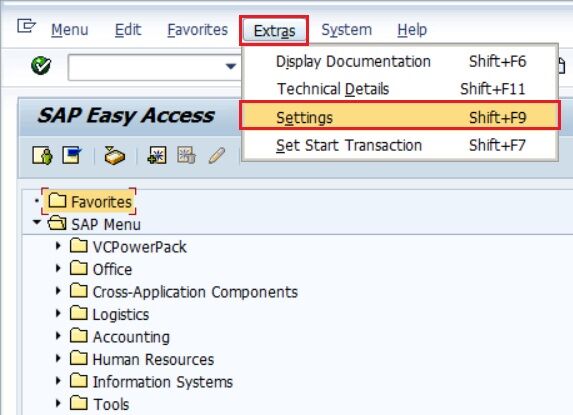Expand the Human Resources folder arrow
Screen dimensions: 573x415
point(58,358)
